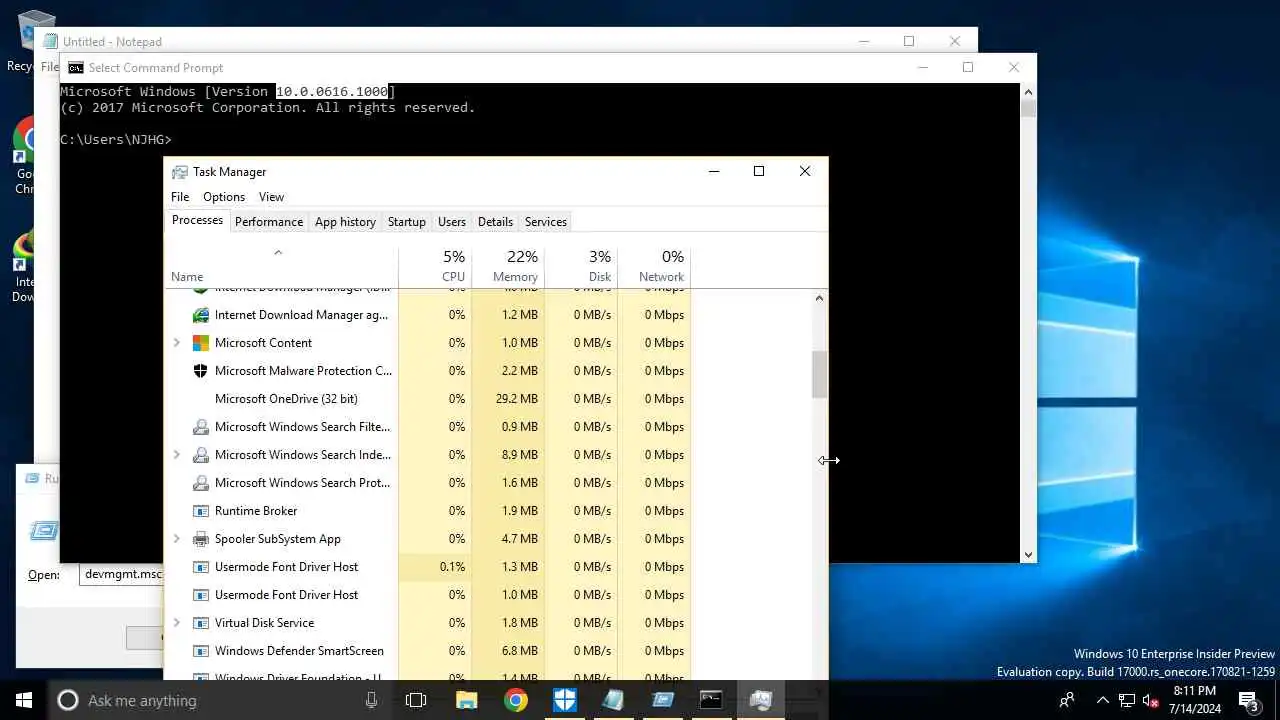This screenshot has height=720, width=1280.
Task: Sort processes by Network column
Action: (x=654, y=266)
